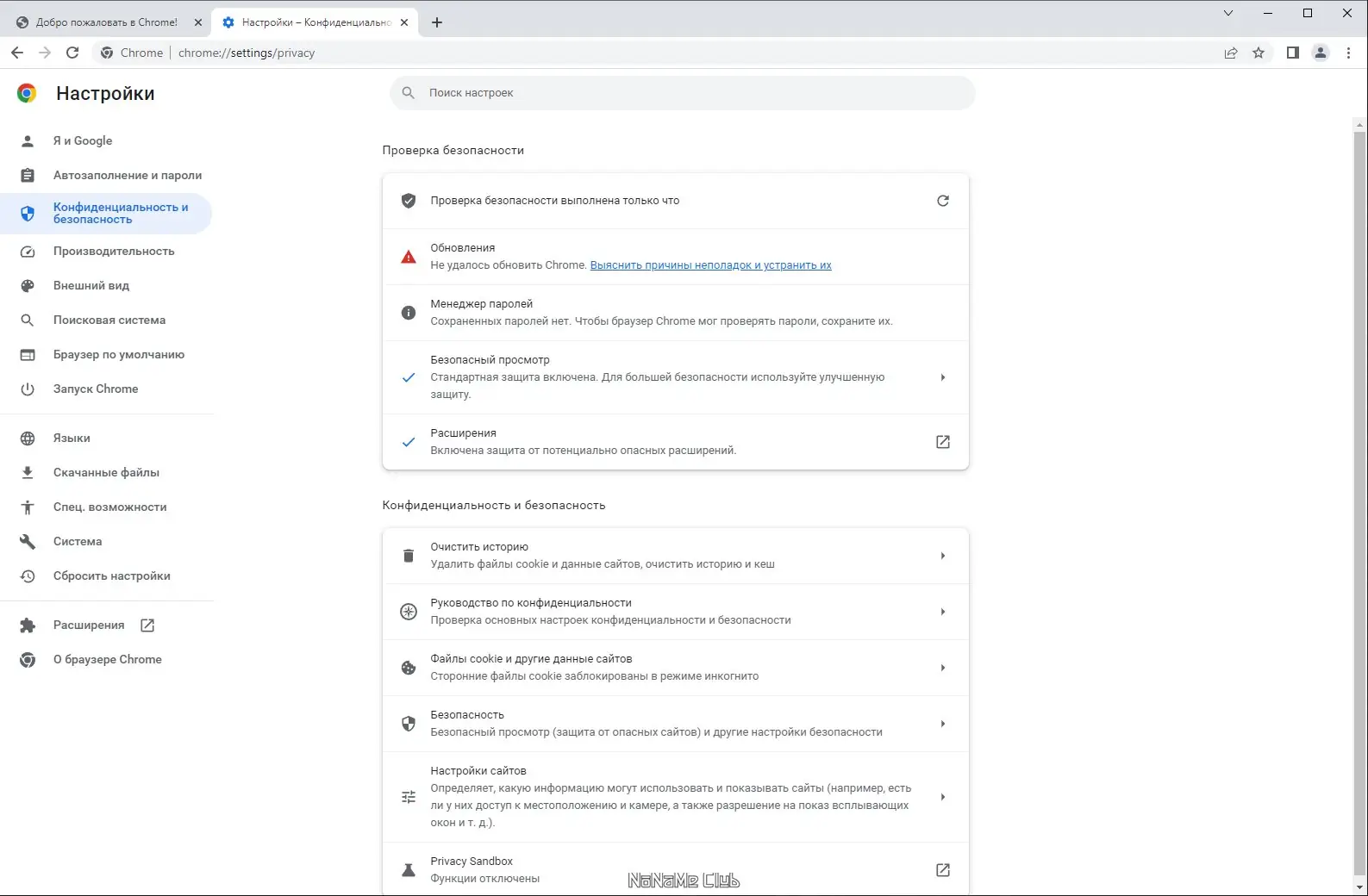Close the Настройки tab
This screenshot has width=1368, height=896.
pyautogui.click(x=404, y=22)
